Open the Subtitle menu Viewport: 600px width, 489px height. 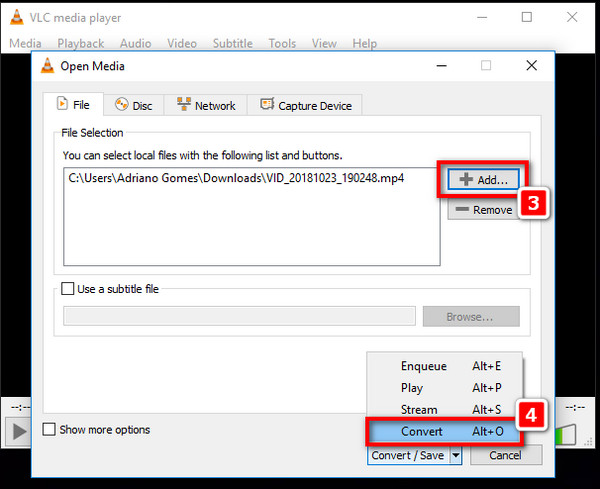(x=233, y=43)
